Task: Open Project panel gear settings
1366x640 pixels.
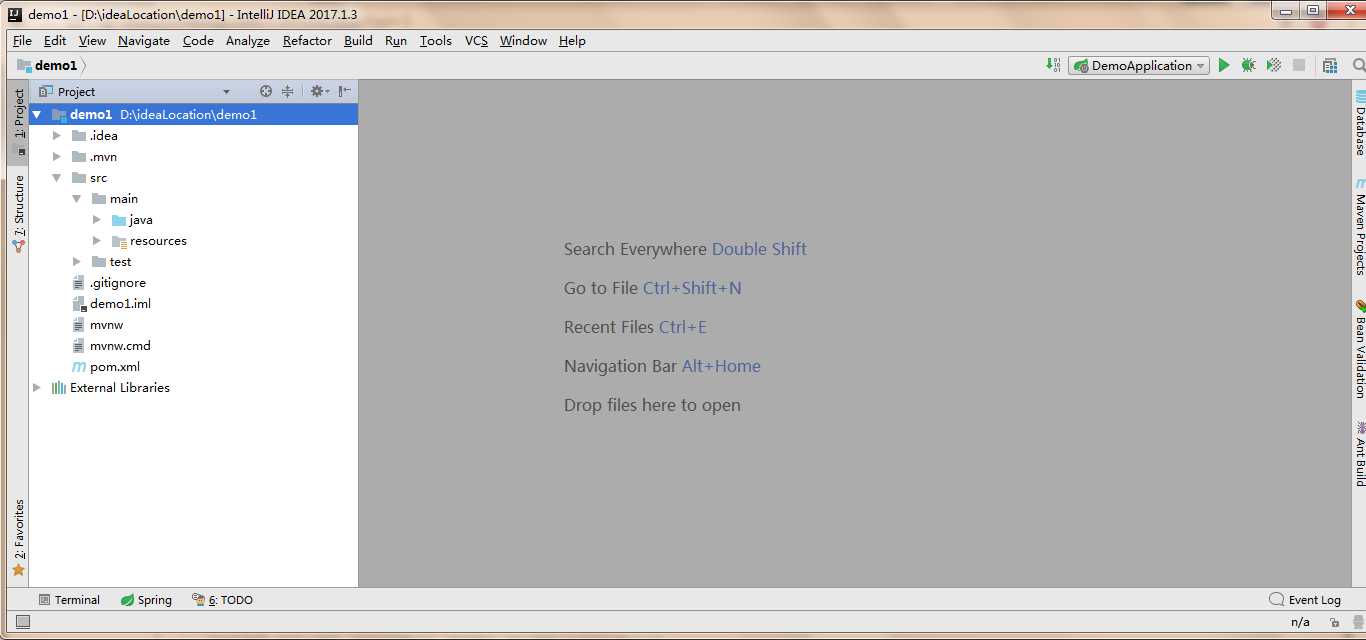Action: (x=319, y=91)
